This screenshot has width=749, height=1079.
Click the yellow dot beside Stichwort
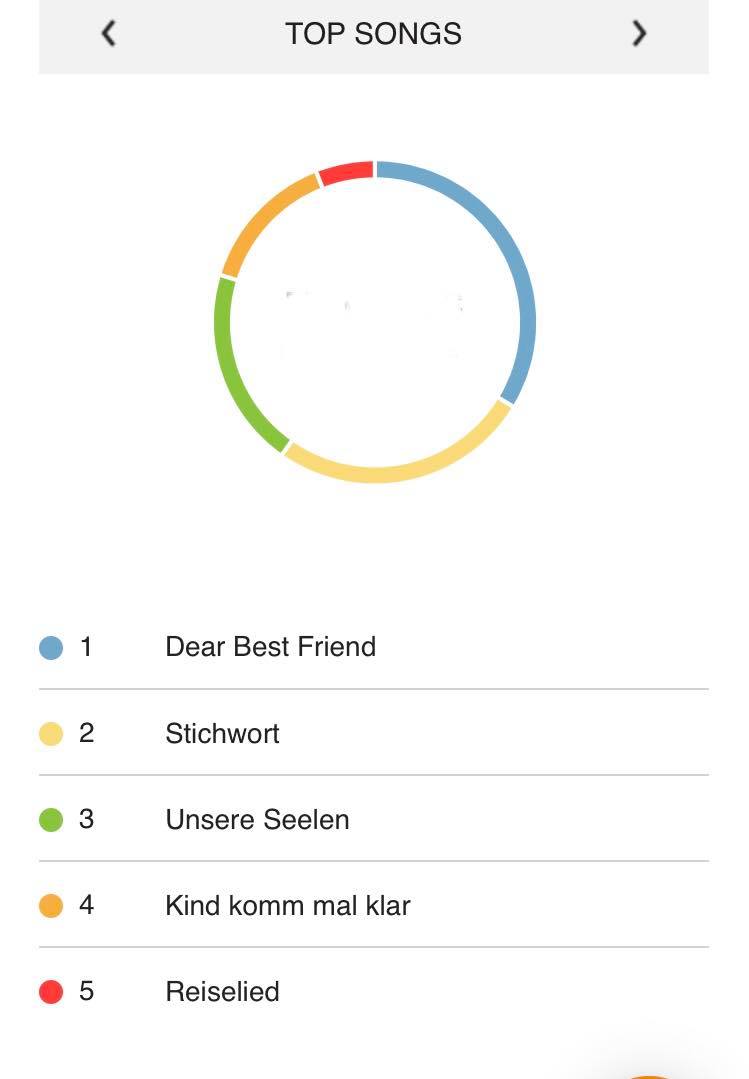point(51,734)
